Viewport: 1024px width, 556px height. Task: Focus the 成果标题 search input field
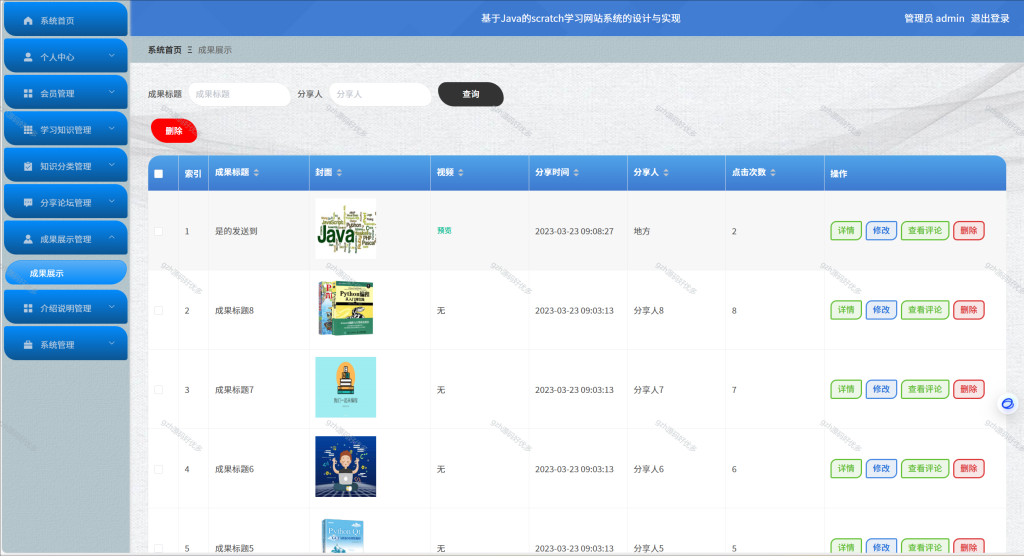[x=239, y=94]
